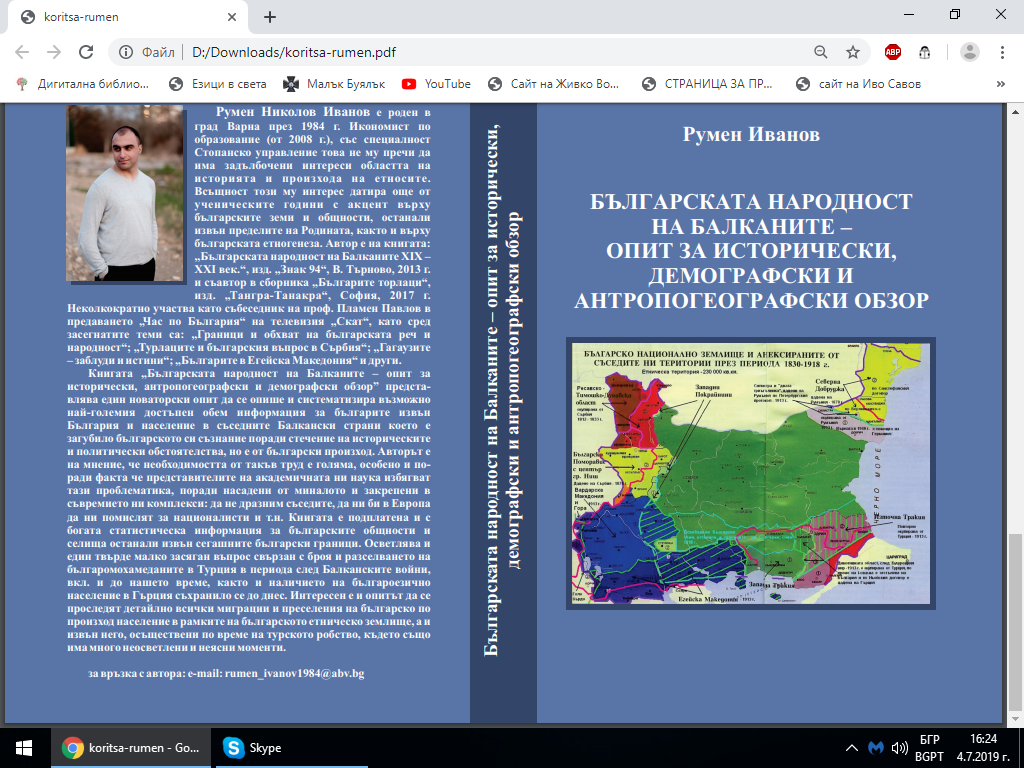1024x768 pixels.
Task: Select the koritsa-rumen tab
Action: 120,17
